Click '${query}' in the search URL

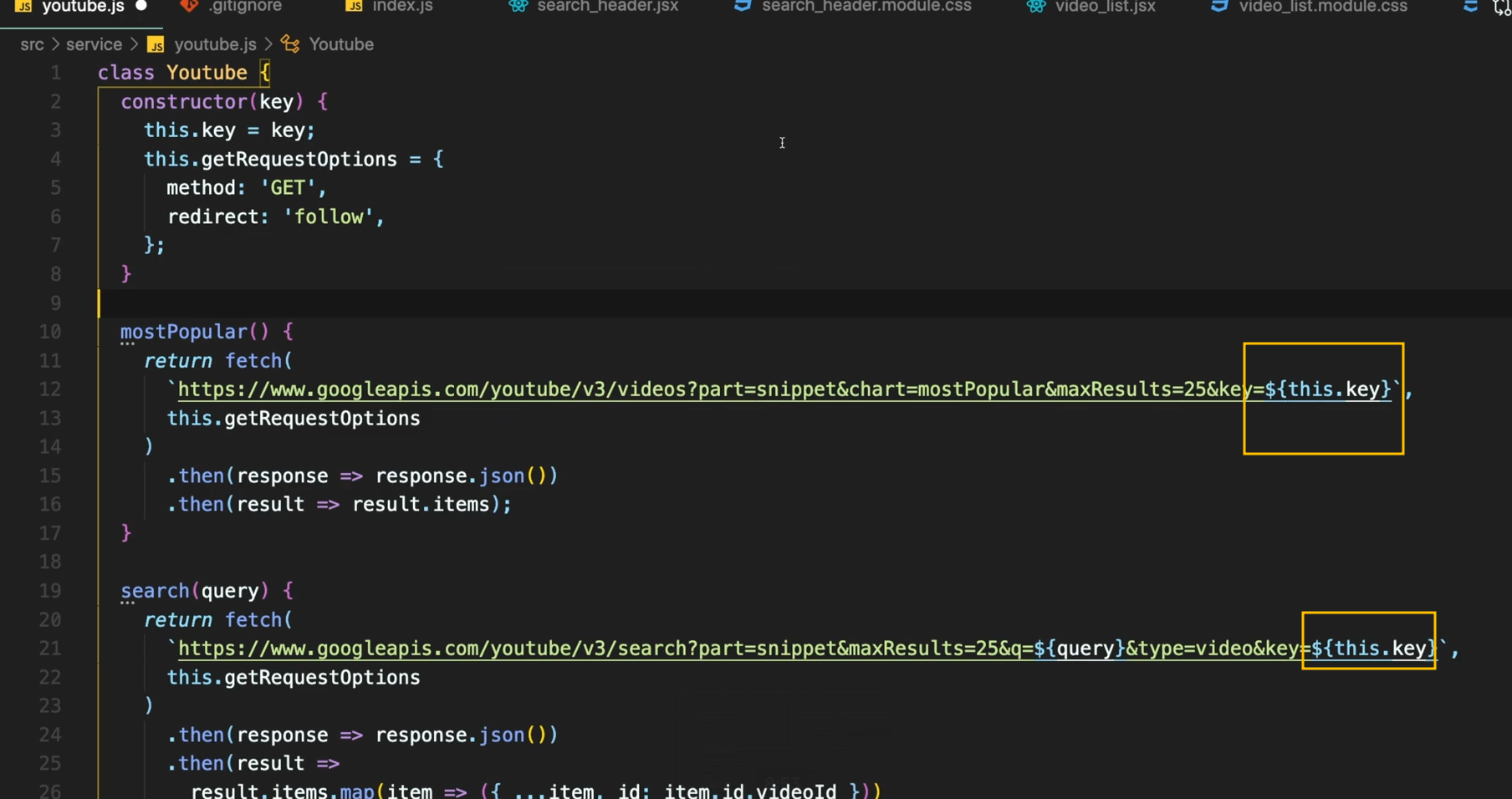[x=1080, y=649]
